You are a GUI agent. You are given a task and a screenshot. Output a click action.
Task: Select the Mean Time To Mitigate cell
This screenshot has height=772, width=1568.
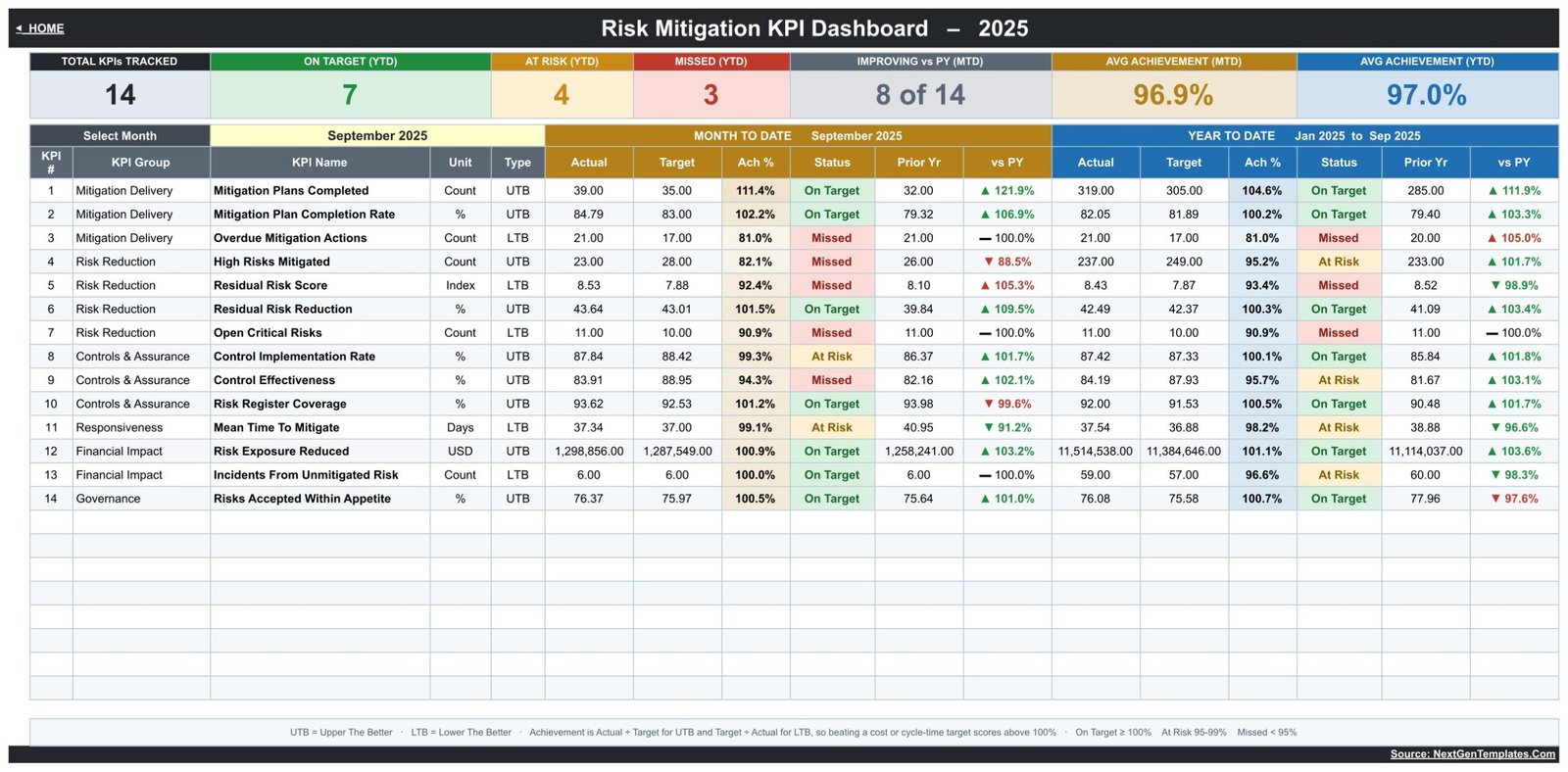pyautogui.click(x=319, y=427)
